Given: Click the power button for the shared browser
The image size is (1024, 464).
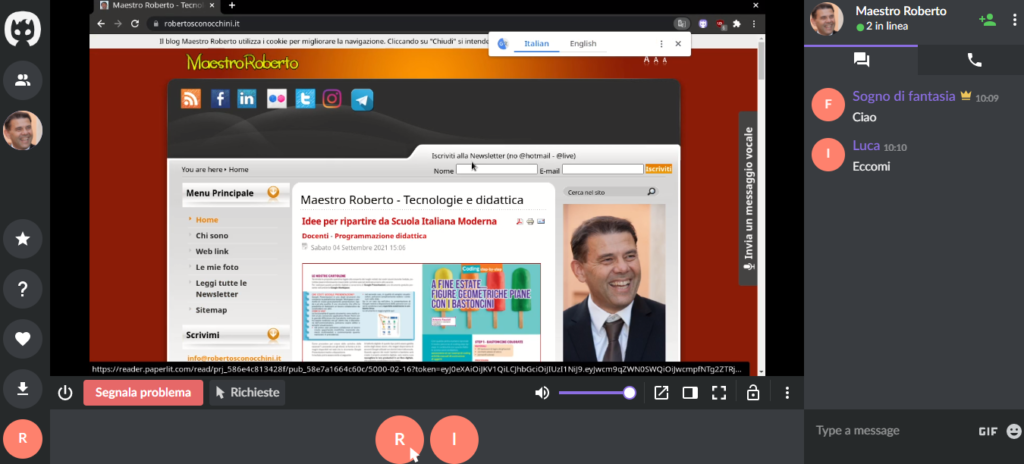Looking at the screenshot, I should tap(65, 392).
